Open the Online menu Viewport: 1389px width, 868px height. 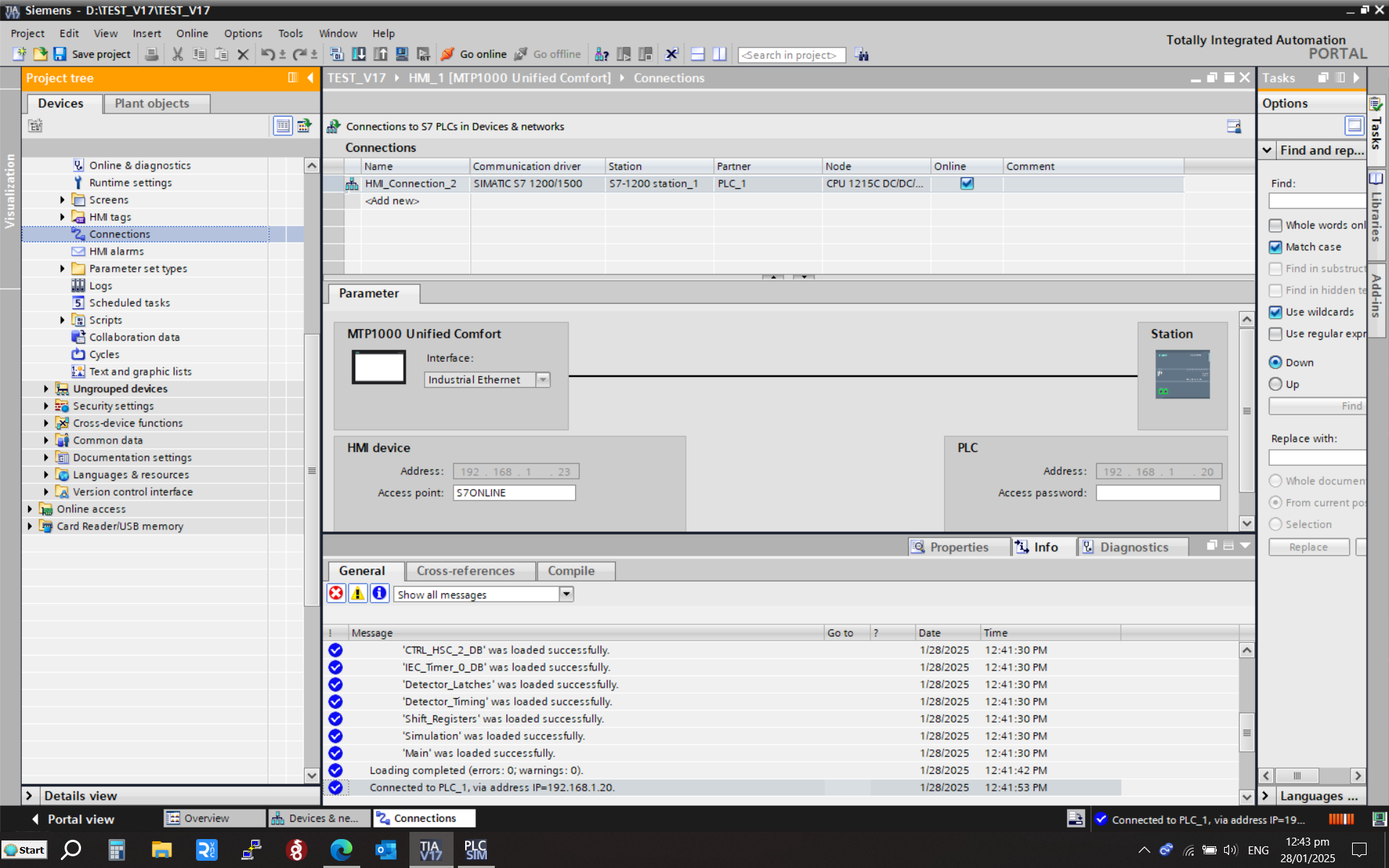tap(192, 33)
